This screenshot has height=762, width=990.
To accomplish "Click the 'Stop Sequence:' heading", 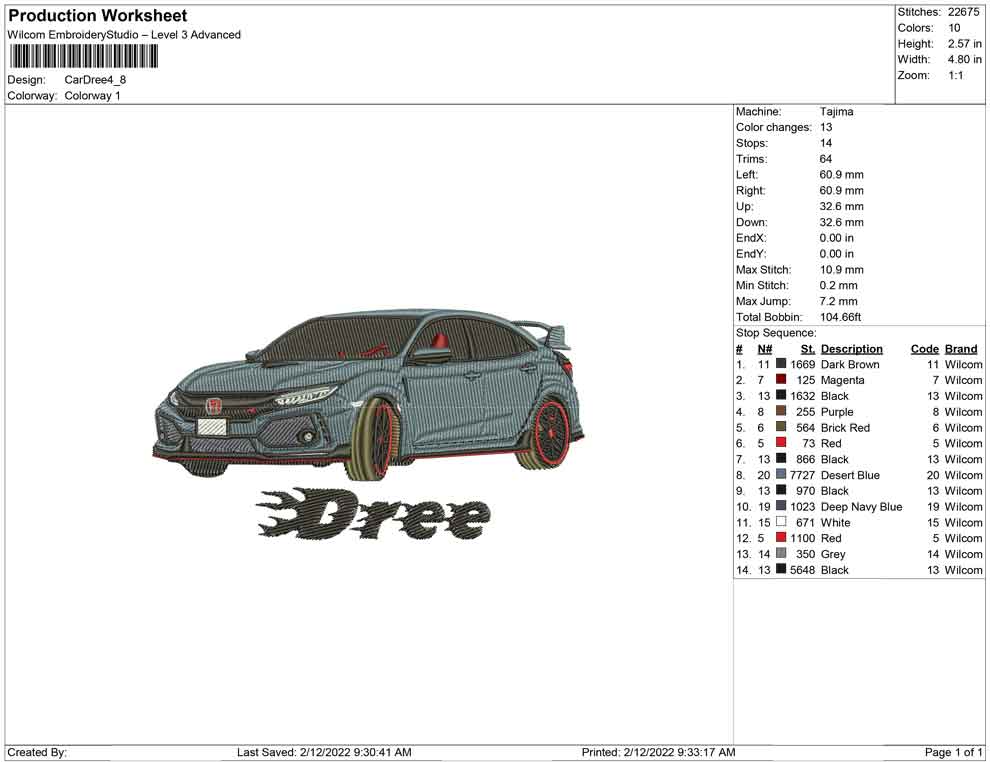I will click(x=776, y=333).
